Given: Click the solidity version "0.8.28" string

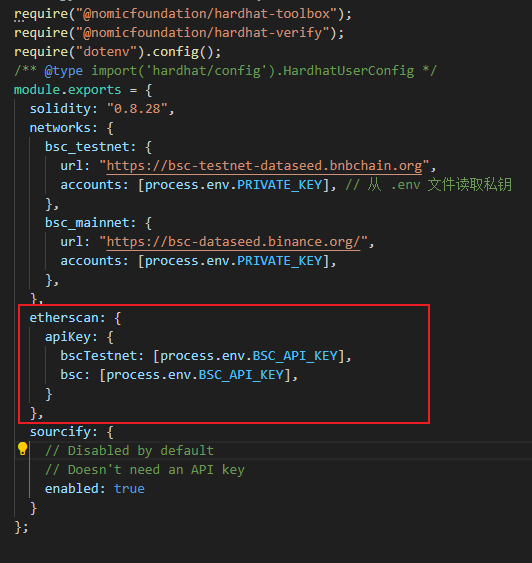Looking at the screenshot, I should click(137, 109).
